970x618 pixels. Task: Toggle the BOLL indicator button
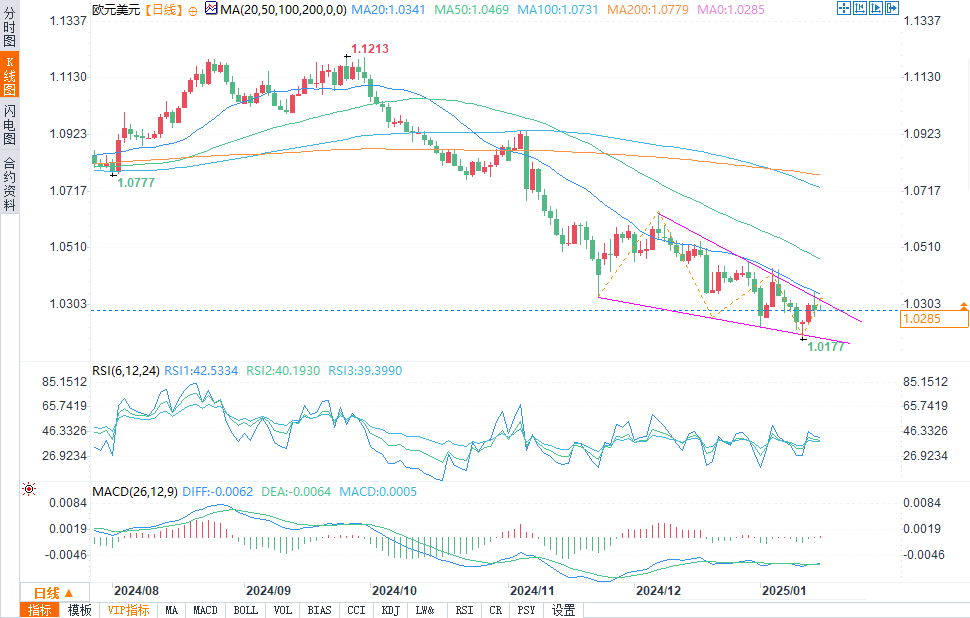click(x=246, y=610)
